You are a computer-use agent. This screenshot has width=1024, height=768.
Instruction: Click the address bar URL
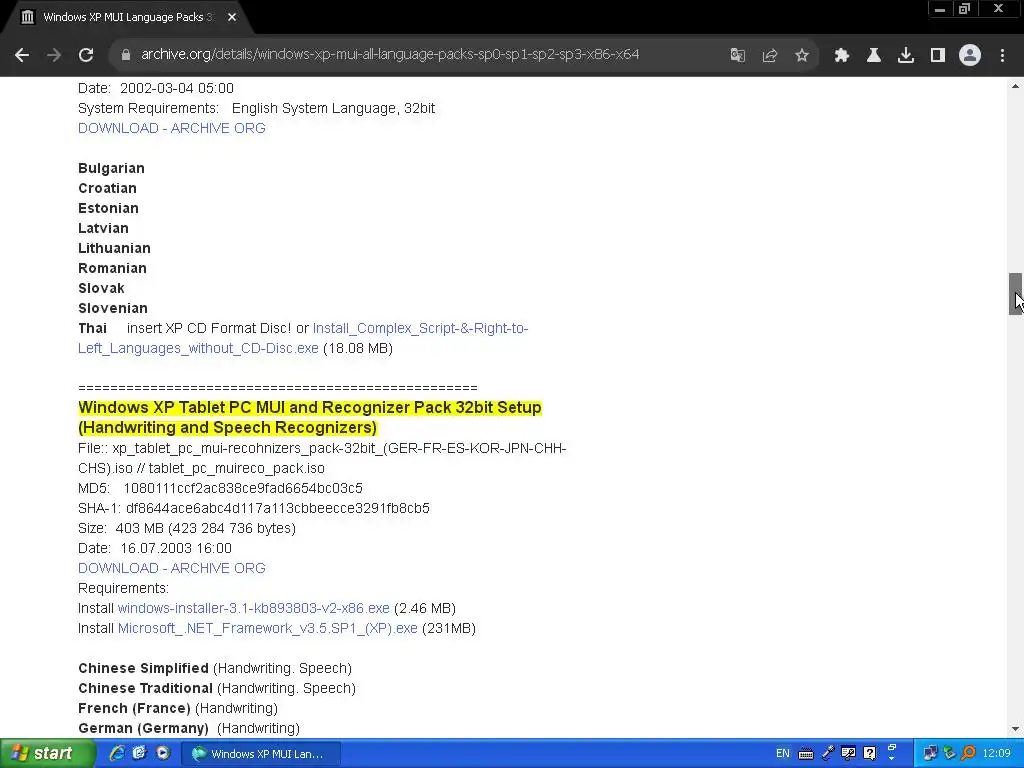click(390, 54)
